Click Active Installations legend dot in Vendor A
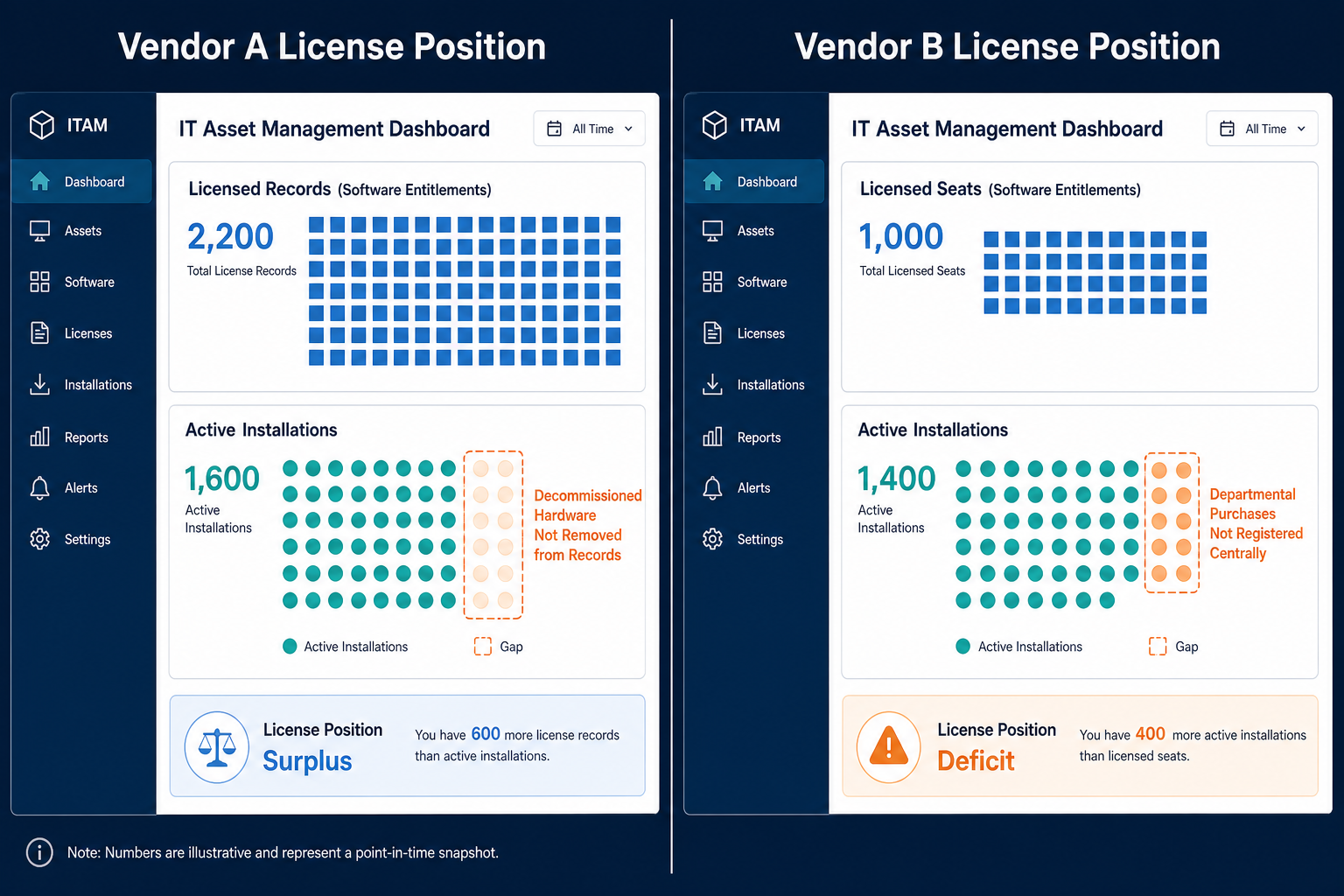Viewport: 1344px width, 896px height. tap(290, 647)
